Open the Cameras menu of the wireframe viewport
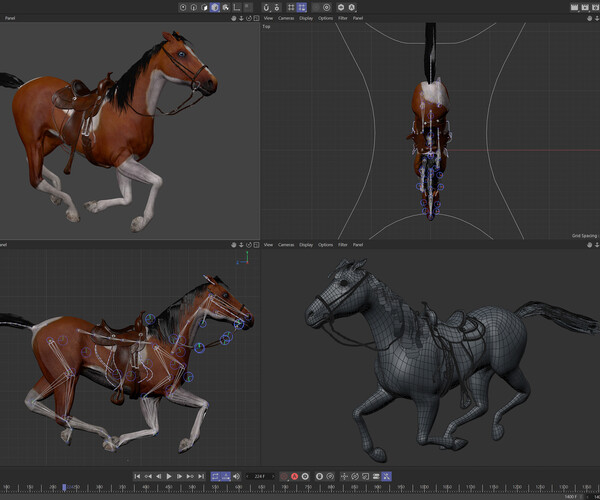Viewport: 600px width, 500px height. [x=286, y=244]
